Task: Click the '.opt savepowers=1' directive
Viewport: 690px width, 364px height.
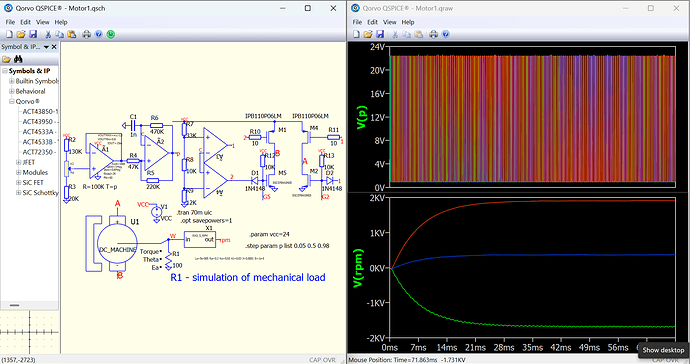Action: click(206, 221)
